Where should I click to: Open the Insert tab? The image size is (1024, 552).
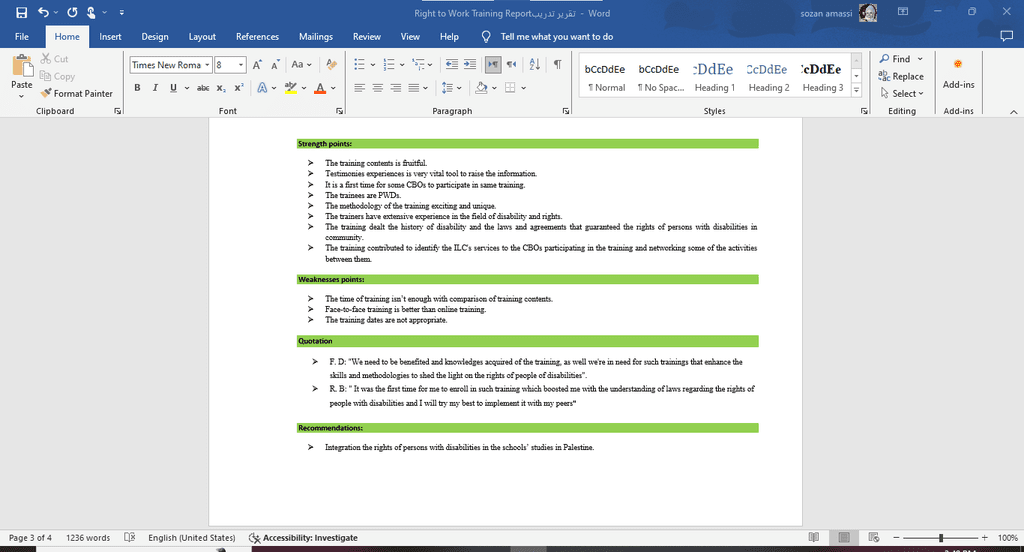click(x=110, y=37)
